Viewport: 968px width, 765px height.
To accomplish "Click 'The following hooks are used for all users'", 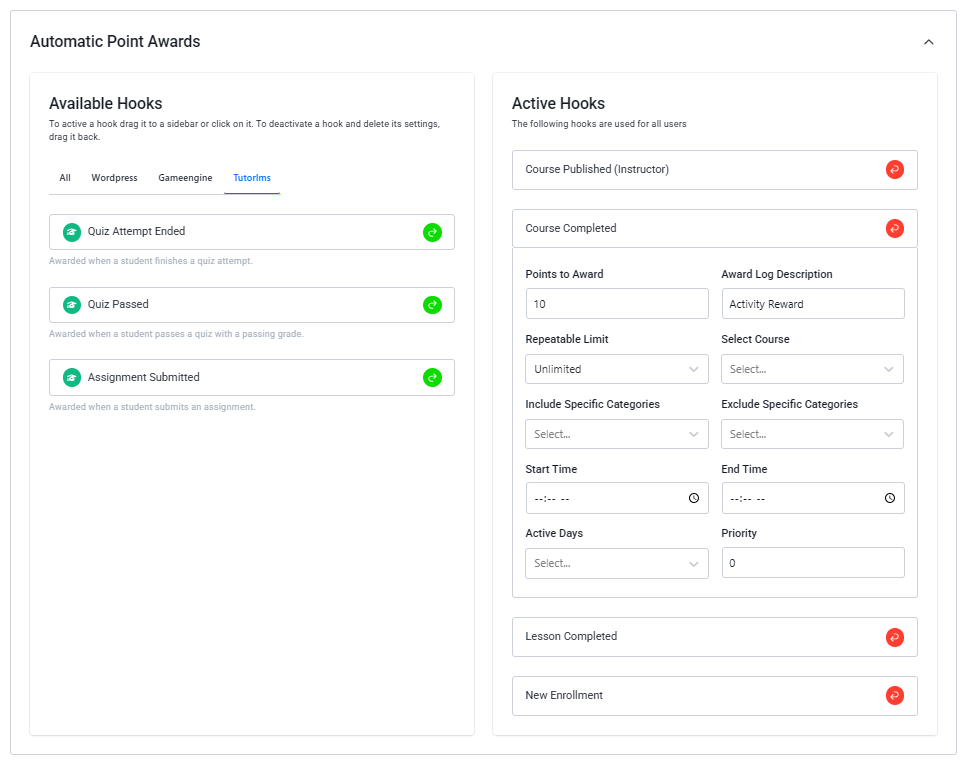I will [x=599, y=124].
